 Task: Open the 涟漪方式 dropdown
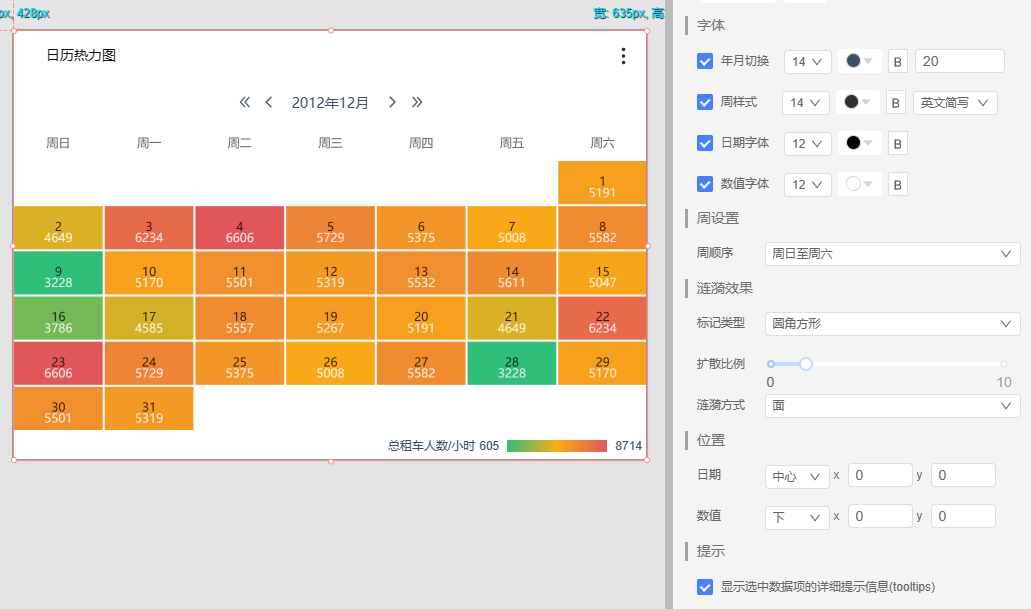click(892, 406)
